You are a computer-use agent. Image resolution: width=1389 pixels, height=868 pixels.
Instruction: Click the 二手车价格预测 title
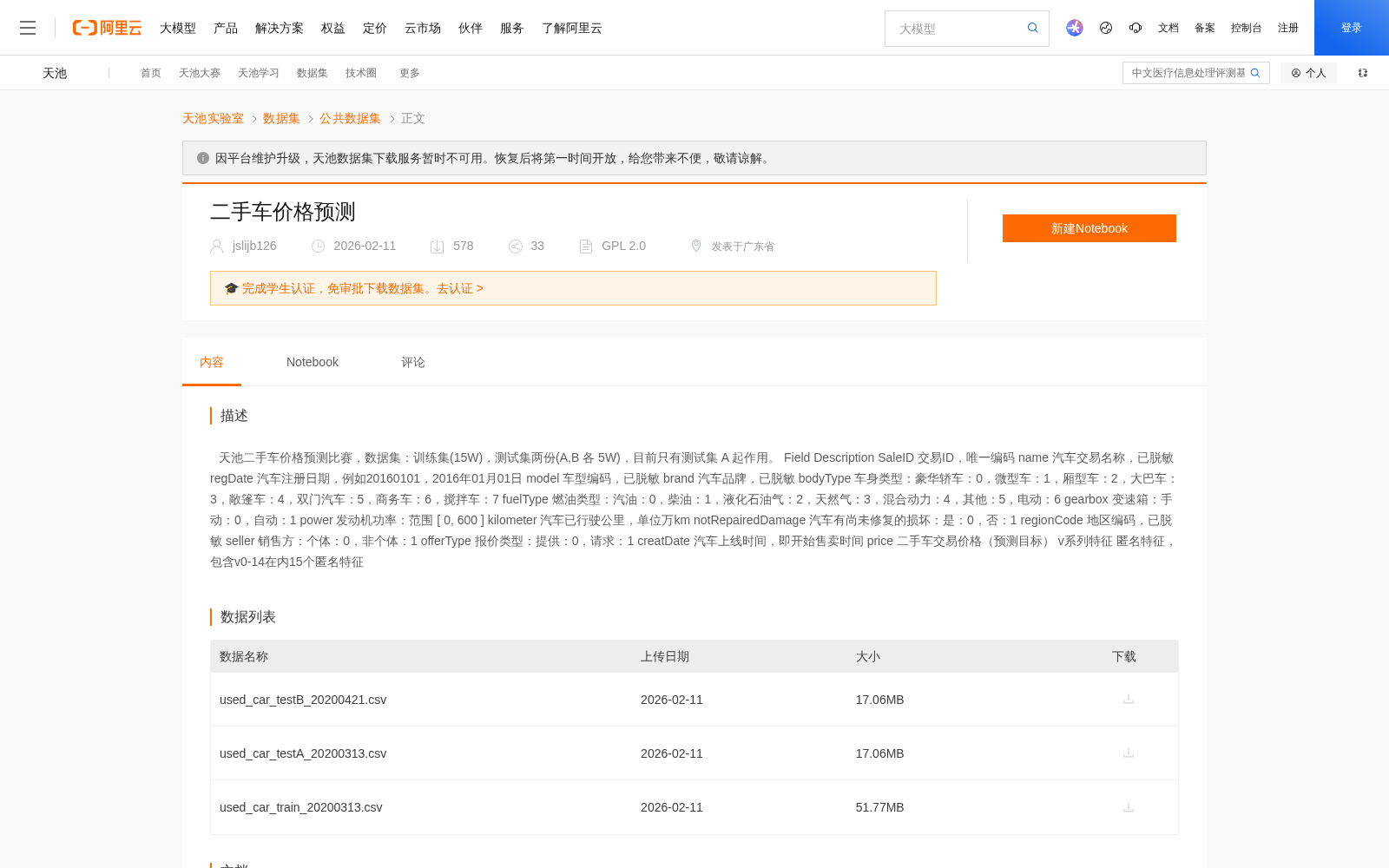tap(283, 212)
